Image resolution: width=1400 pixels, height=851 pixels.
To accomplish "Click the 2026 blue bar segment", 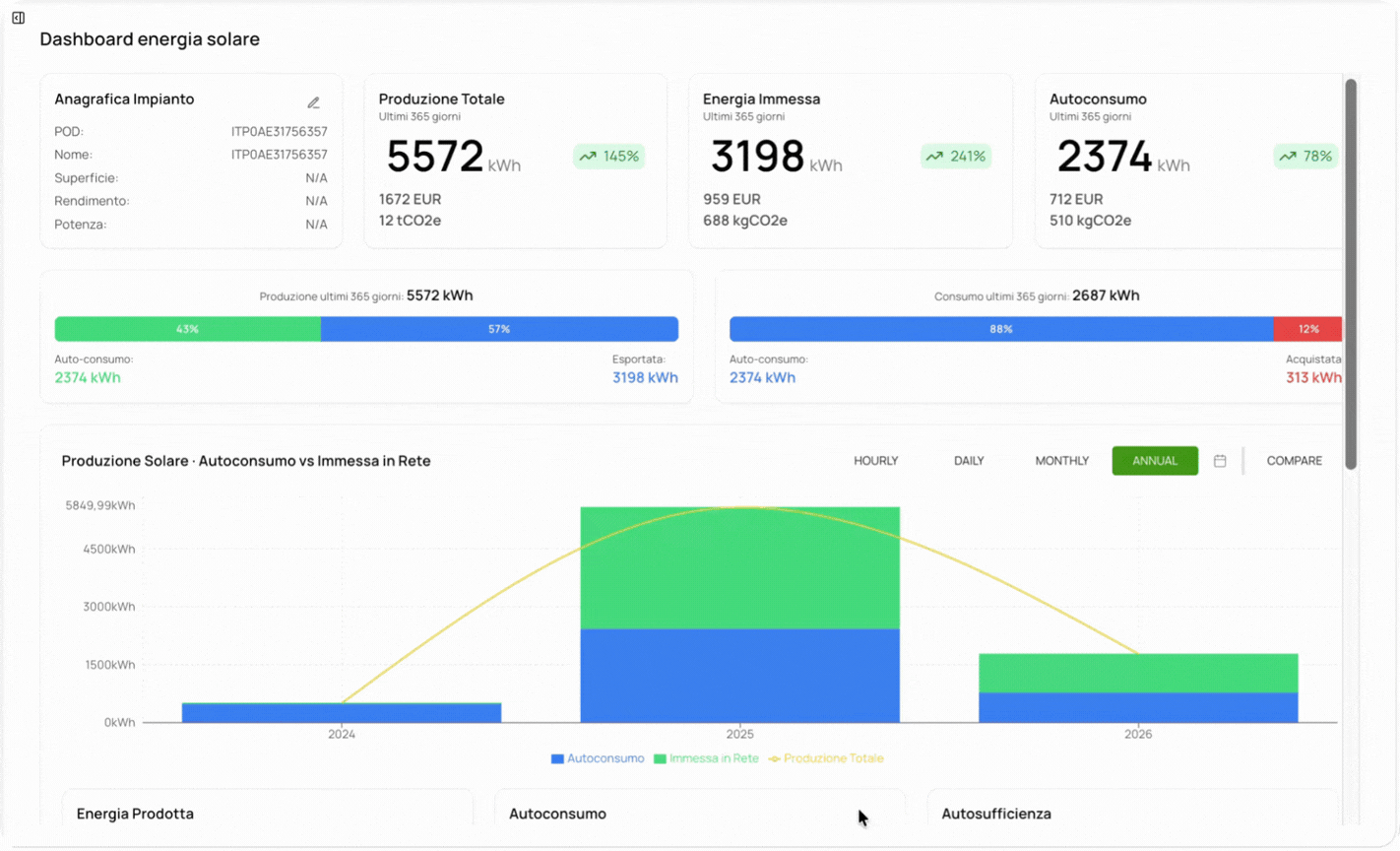I will click(1138, 707).
